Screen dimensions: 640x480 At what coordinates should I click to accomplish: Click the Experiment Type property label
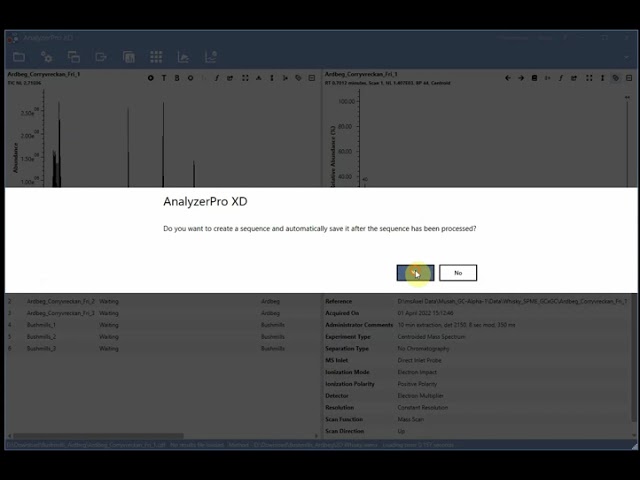[348, 337]
